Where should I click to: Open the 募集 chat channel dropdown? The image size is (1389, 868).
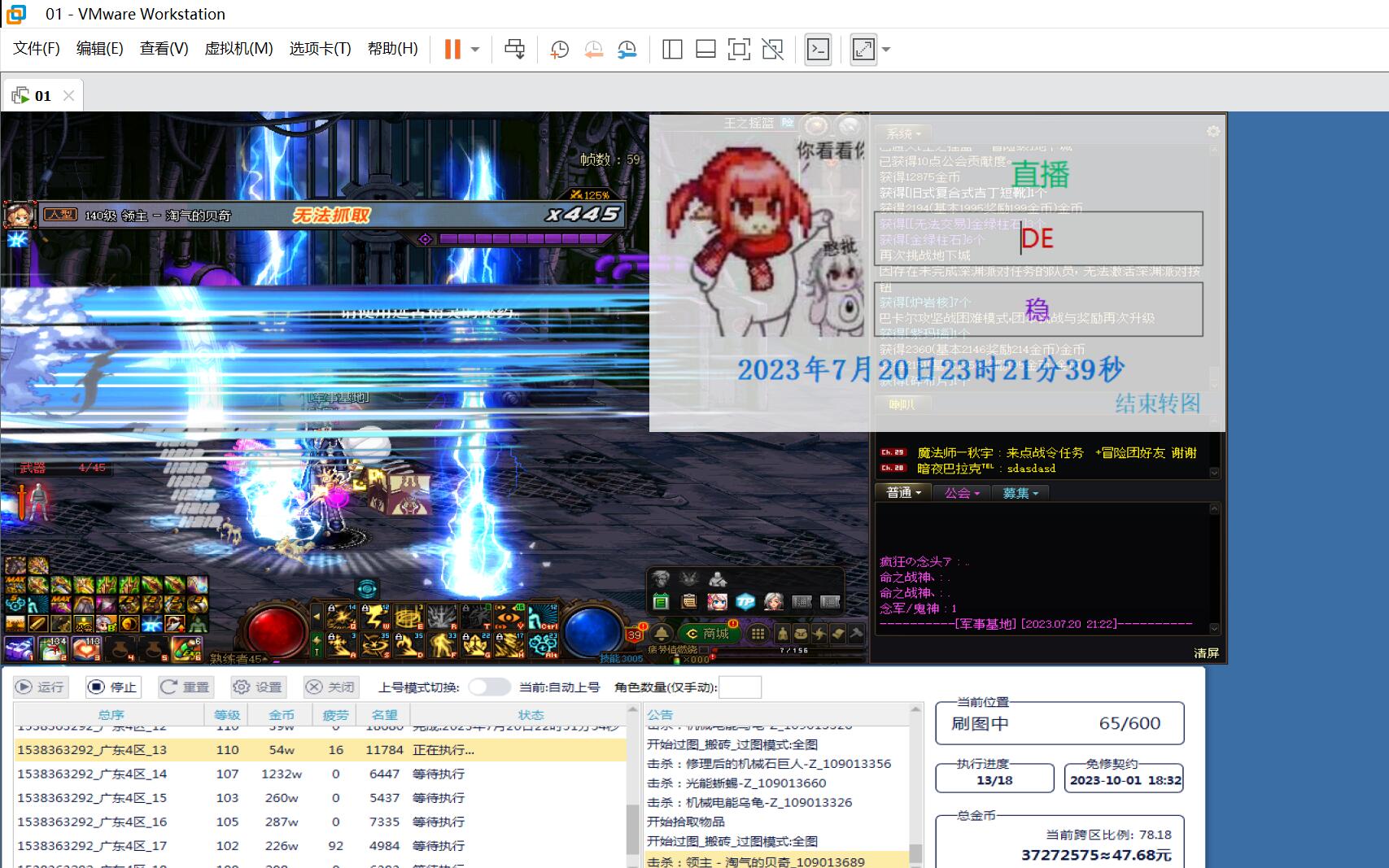[1020, 493]
